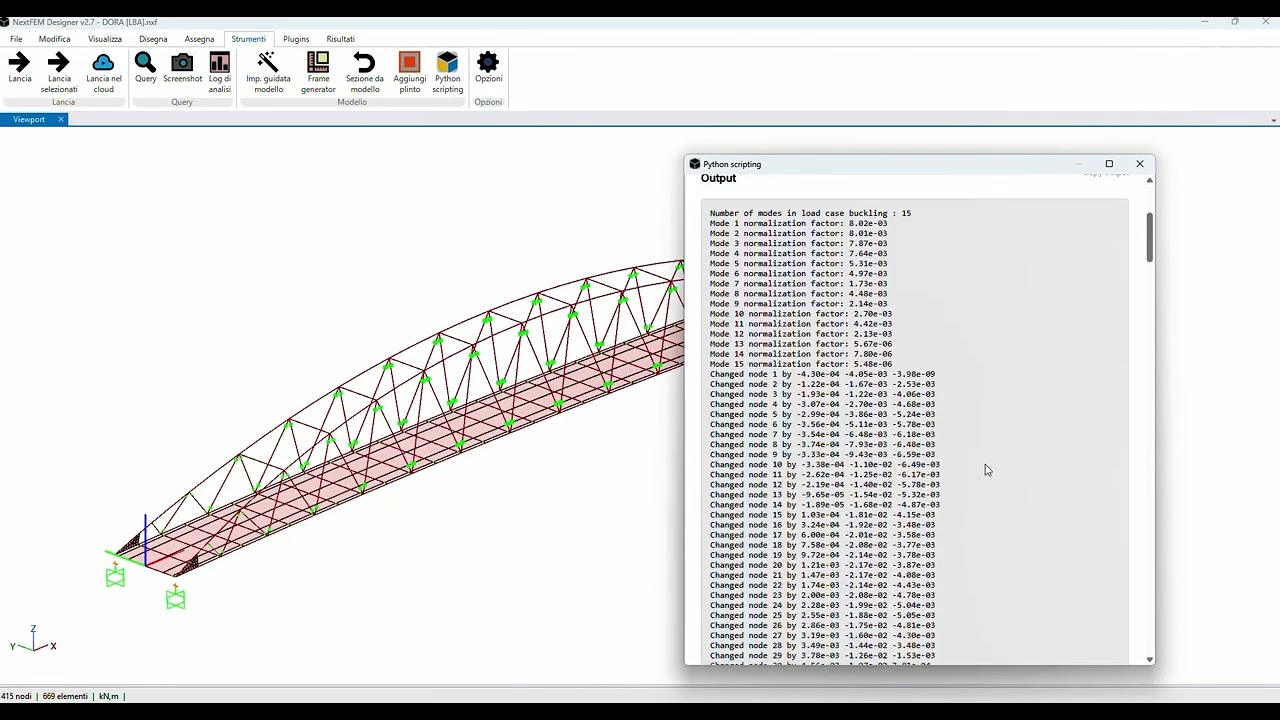
Task: Switch to the Risultati ribbon tab
Action: [340, 39]
